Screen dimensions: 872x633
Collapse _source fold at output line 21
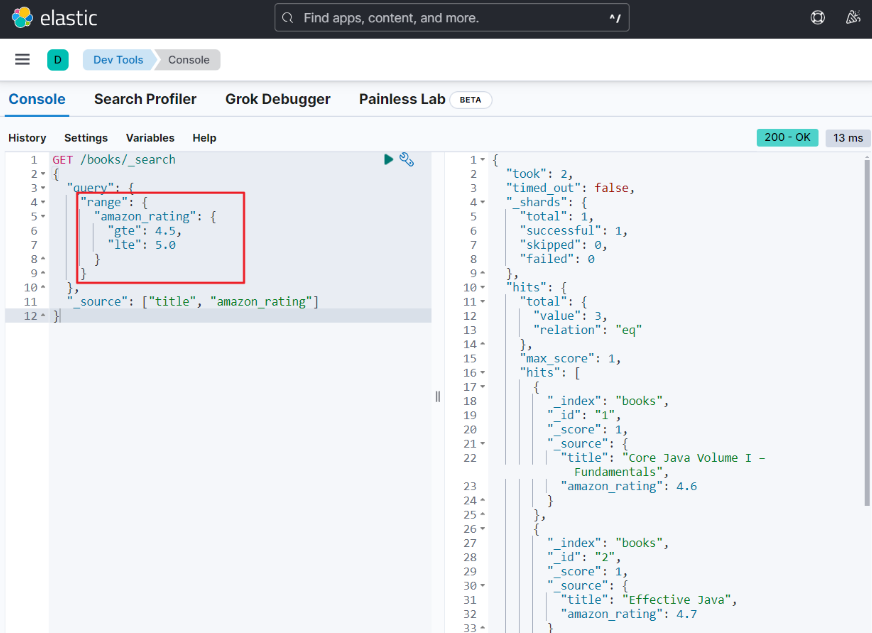(x=483, y=444)
